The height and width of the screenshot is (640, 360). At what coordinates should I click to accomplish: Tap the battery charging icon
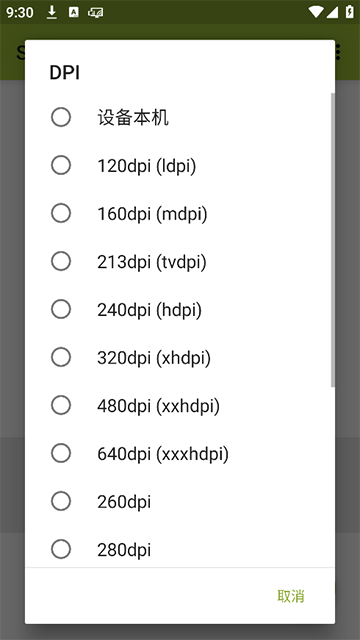click(x=349, y=12)
